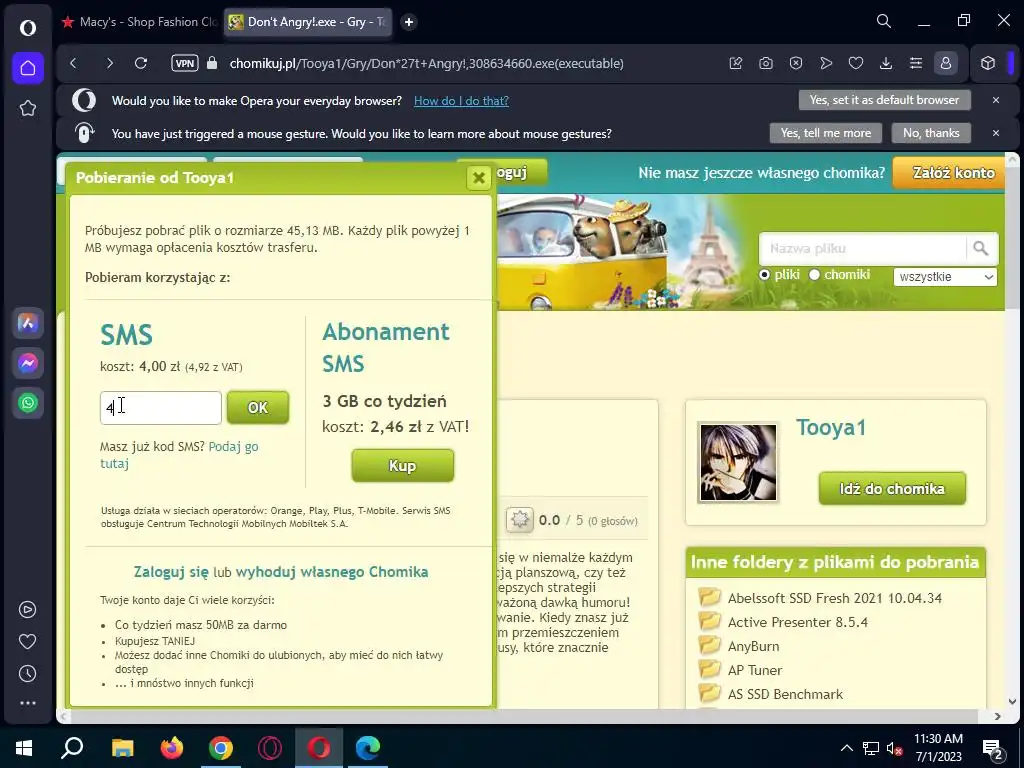The height and width of the screenshot is (768, 1024).
Task: Open Start Page home sidebar icon
Action: click(27, 68)
